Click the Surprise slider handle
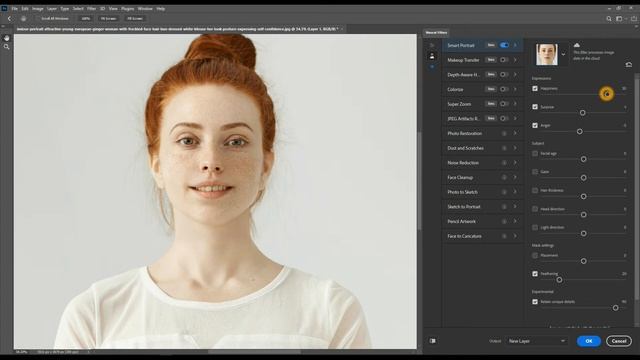 click(582, 113)
